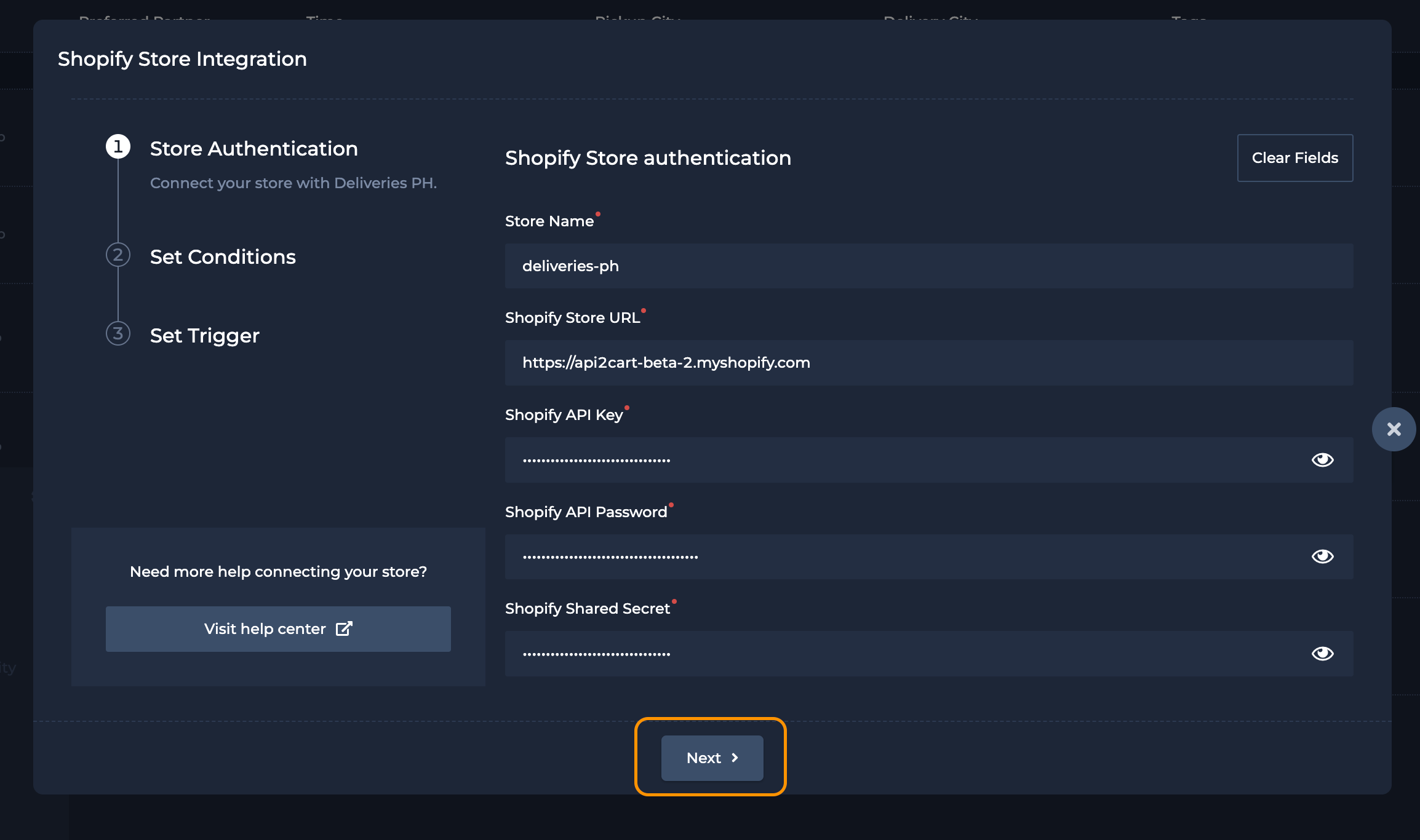Click step 3 circle indicator
This screenshot has width=1420, height=840.
point(118,333)
